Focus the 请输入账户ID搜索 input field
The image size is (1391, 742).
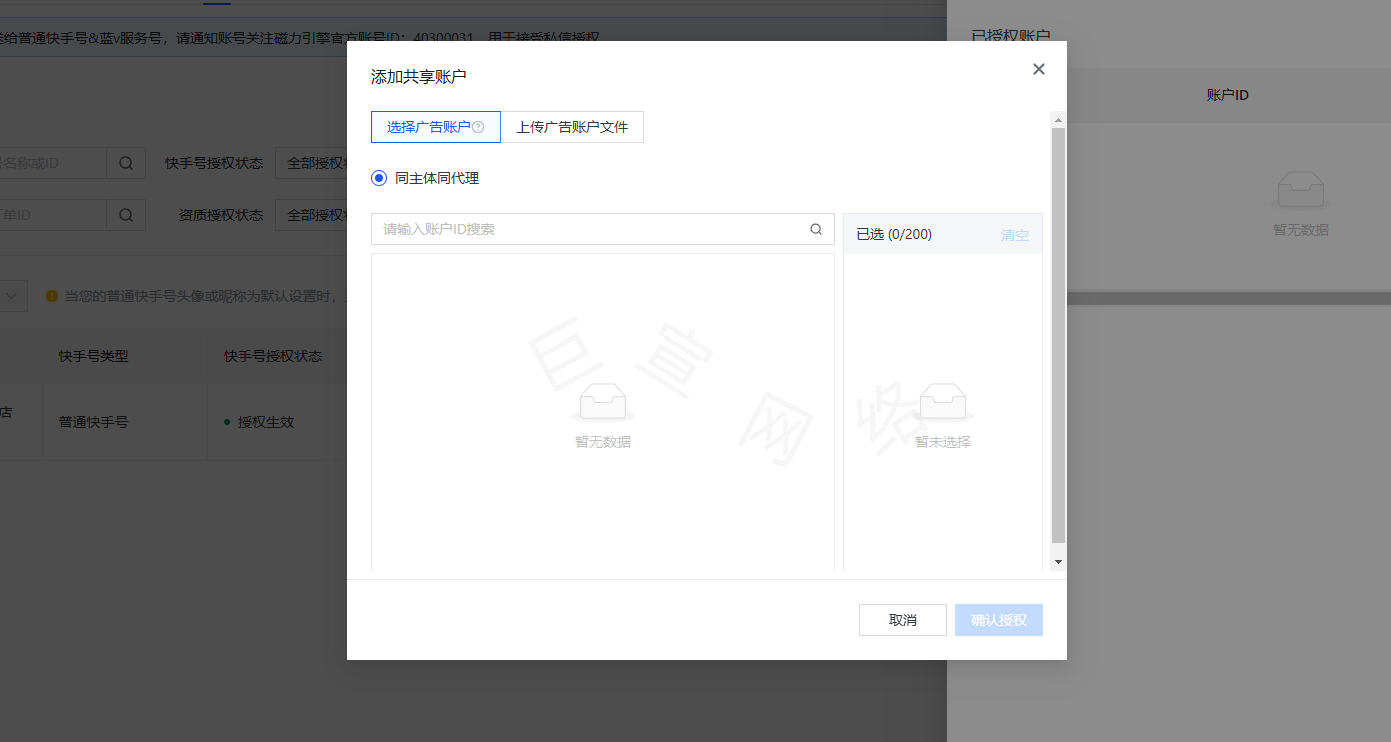coord(590,229)
